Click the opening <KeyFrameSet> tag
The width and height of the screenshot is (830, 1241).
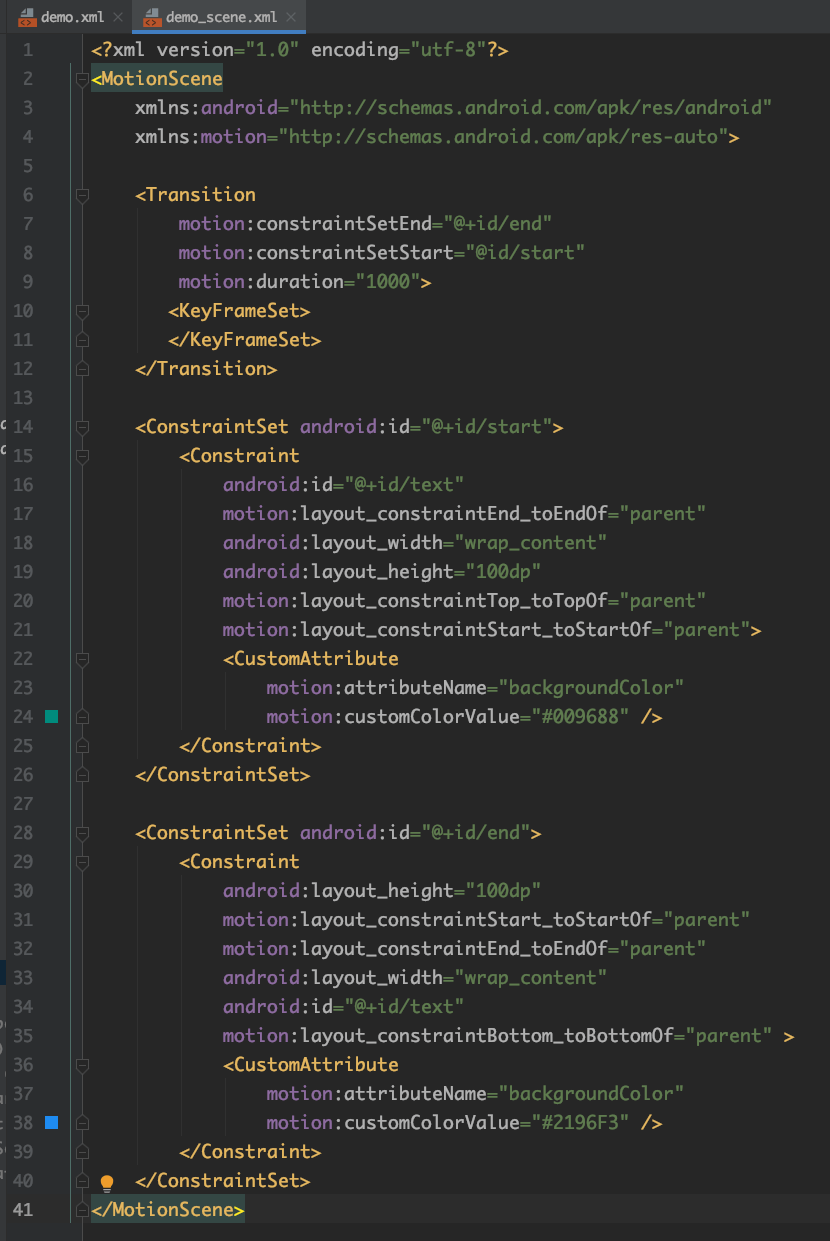[x=239, y=310]
